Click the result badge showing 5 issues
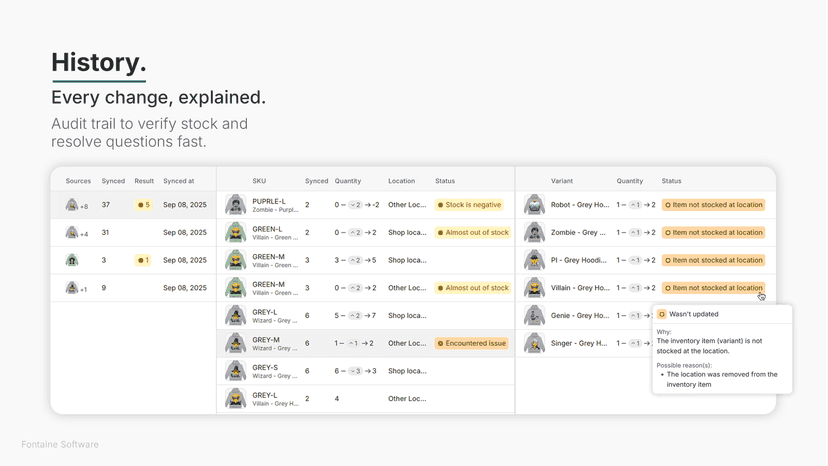Viewport: 828px width, 466px height. point(144,204)
